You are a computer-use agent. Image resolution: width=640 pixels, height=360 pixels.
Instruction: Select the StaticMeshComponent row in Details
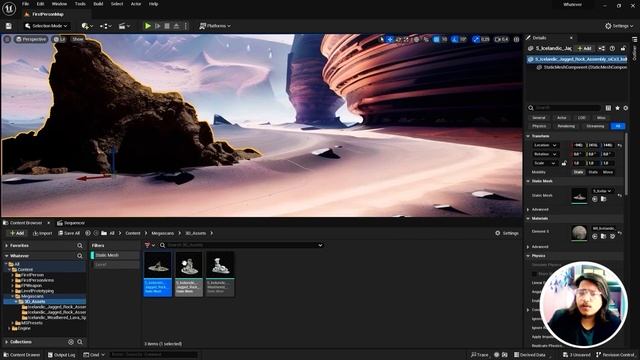[582, 67]
